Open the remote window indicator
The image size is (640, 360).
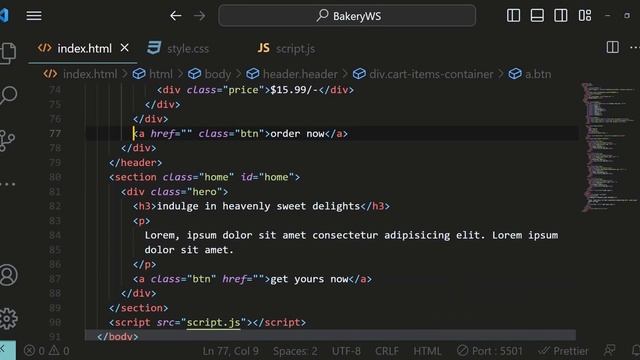pos(8,350)
